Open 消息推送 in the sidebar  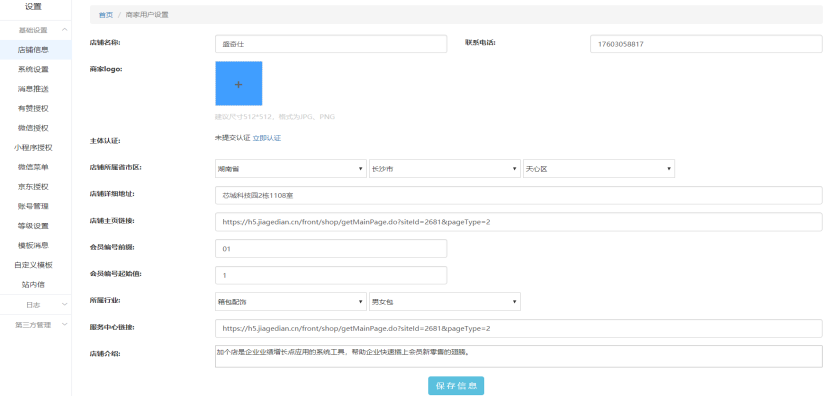pyautogui.click(x=33, y=89)
